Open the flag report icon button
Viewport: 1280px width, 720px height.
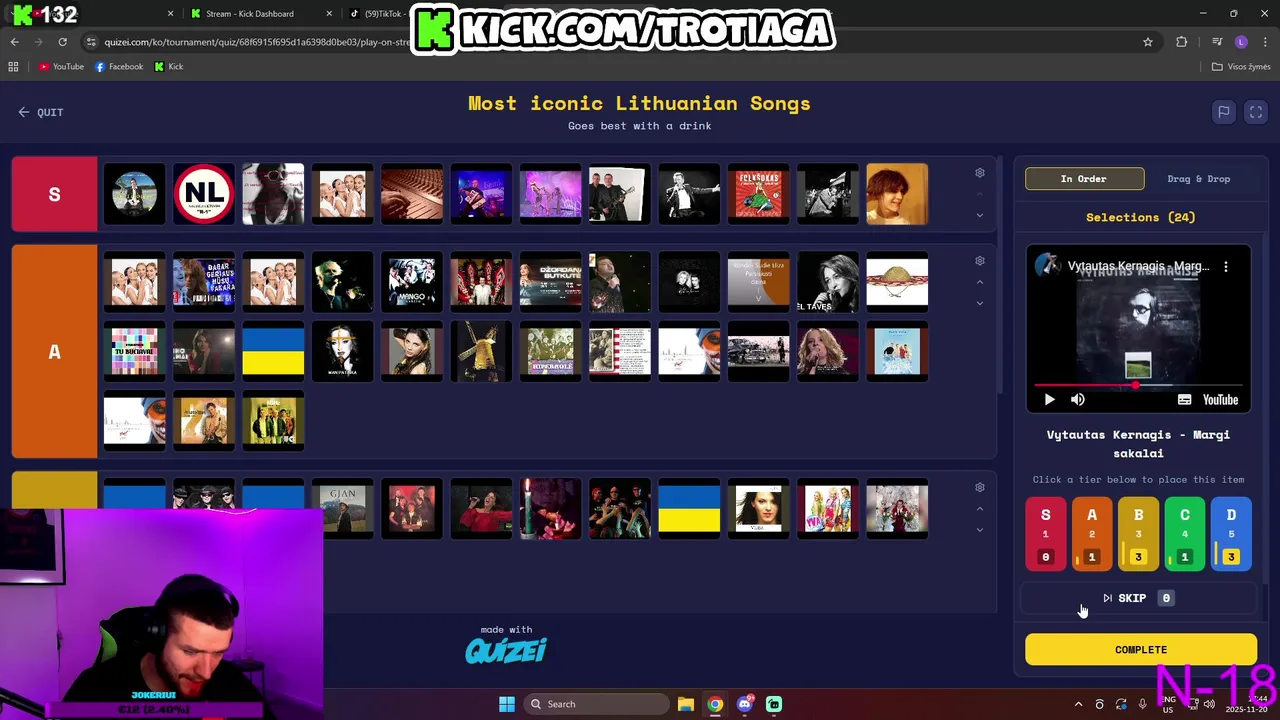pyautogui.click(x=1223, y=112)
